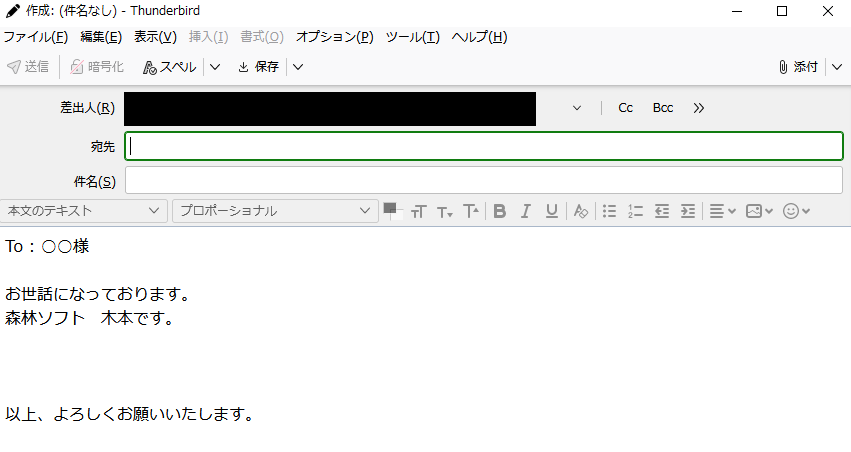Open the オプション(P) menu
The image size is (851, 452).
(334, 37)
